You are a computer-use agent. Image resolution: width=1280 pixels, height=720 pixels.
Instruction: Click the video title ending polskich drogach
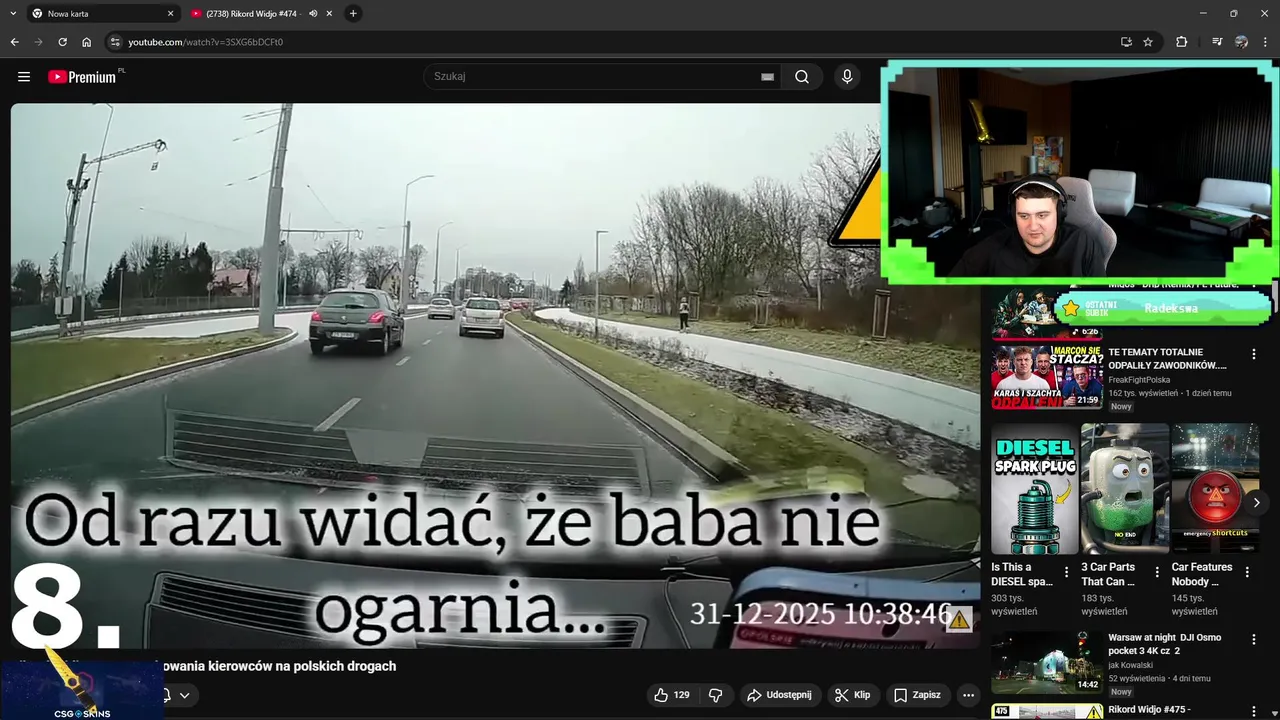point(278,666)
